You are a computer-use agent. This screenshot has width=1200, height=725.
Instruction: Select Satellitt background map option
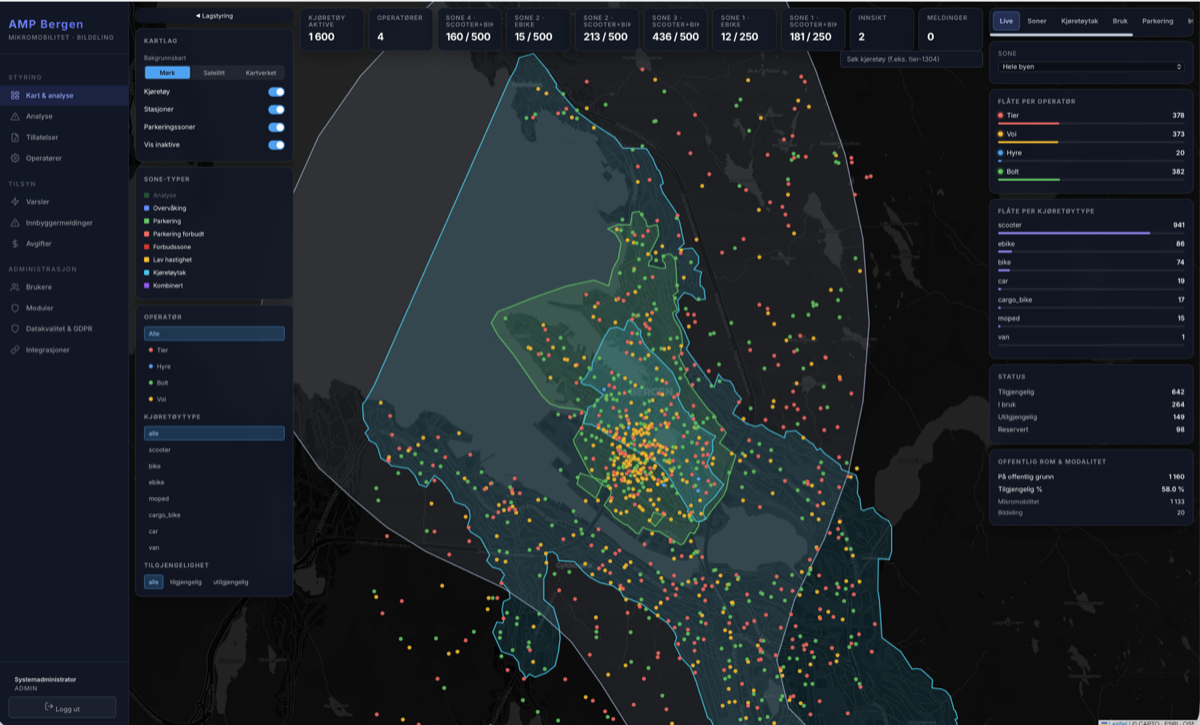[214, 73]
